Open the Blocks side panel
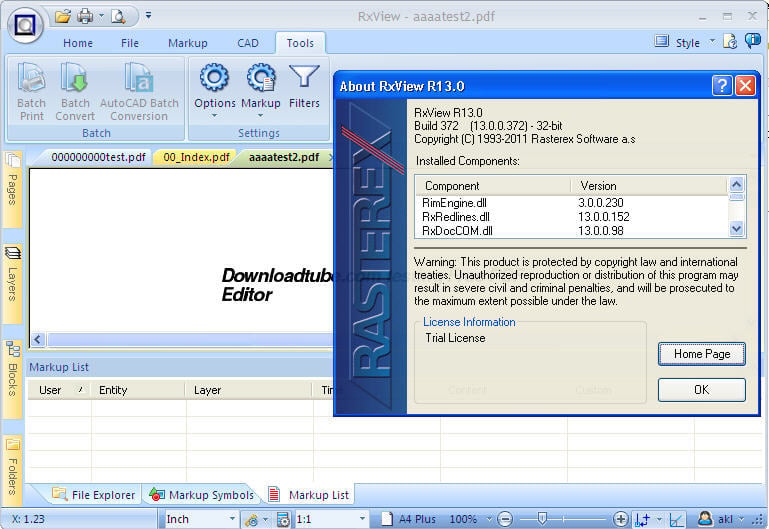 (x=12, y=378)
